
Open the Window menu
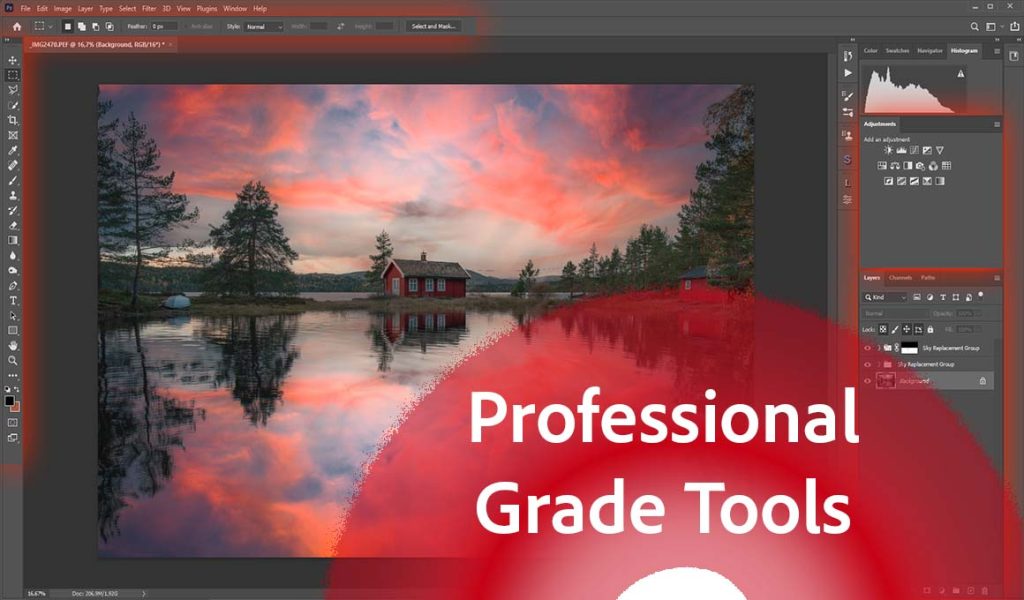[x=235, y=8]
